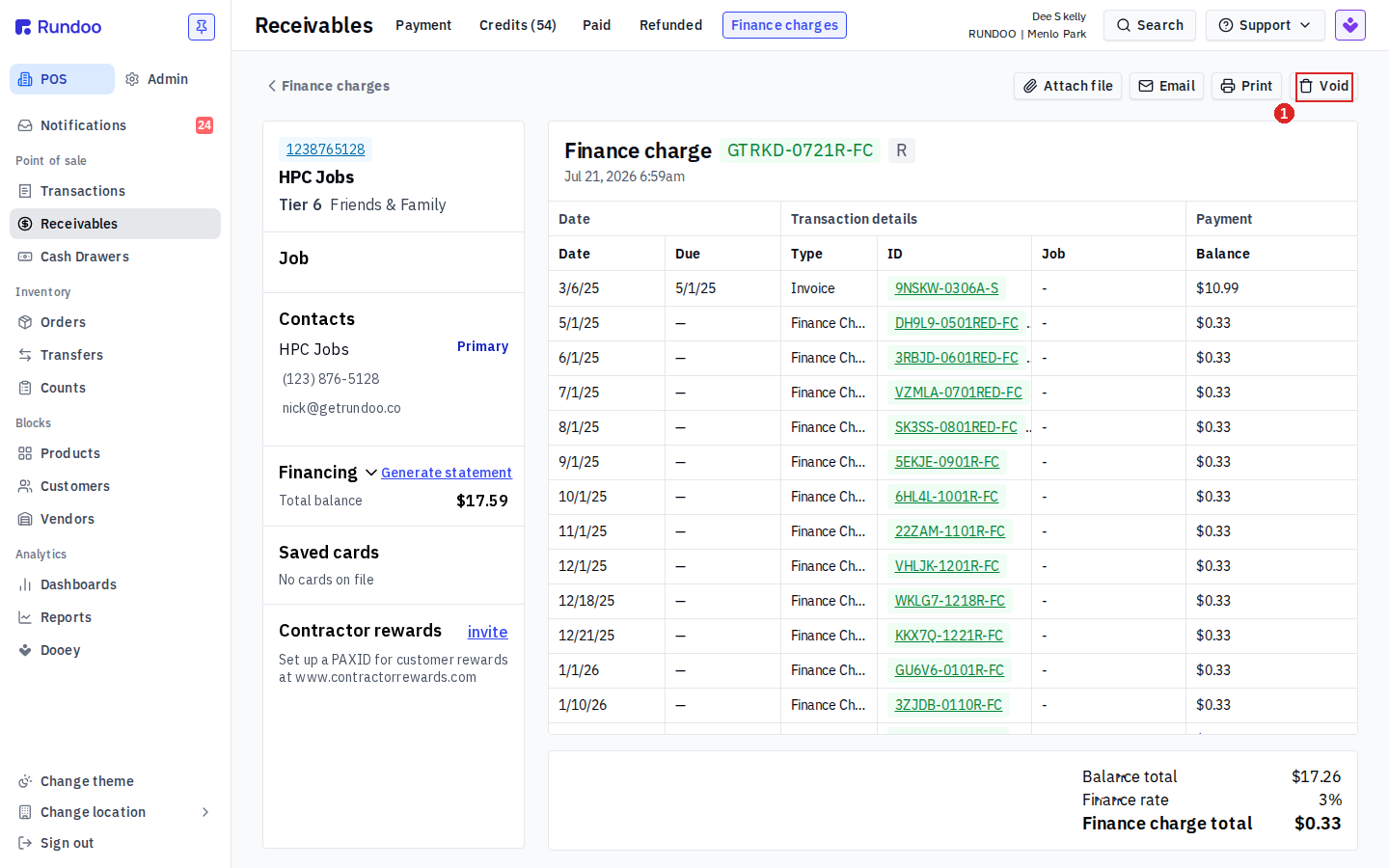Open finance charge DH9L9-0501RED-FC
This screenshot has height=868, width=1389.
tap(956, 323)
